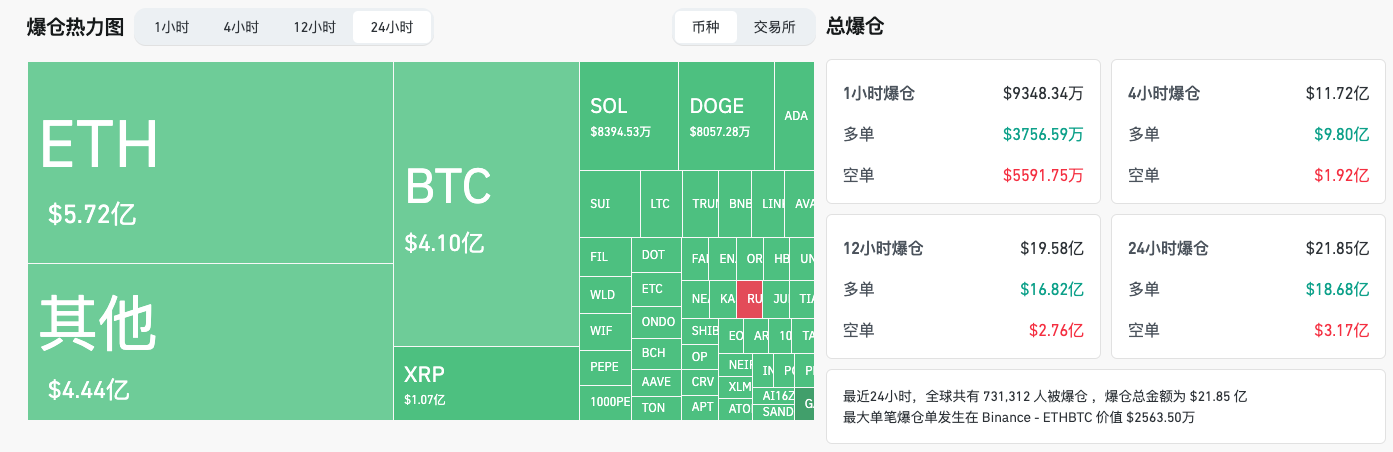The height and width of the screenshot is (452, 1393).
Task: Open the BTC liquidation block
Action: coord(486,205)
